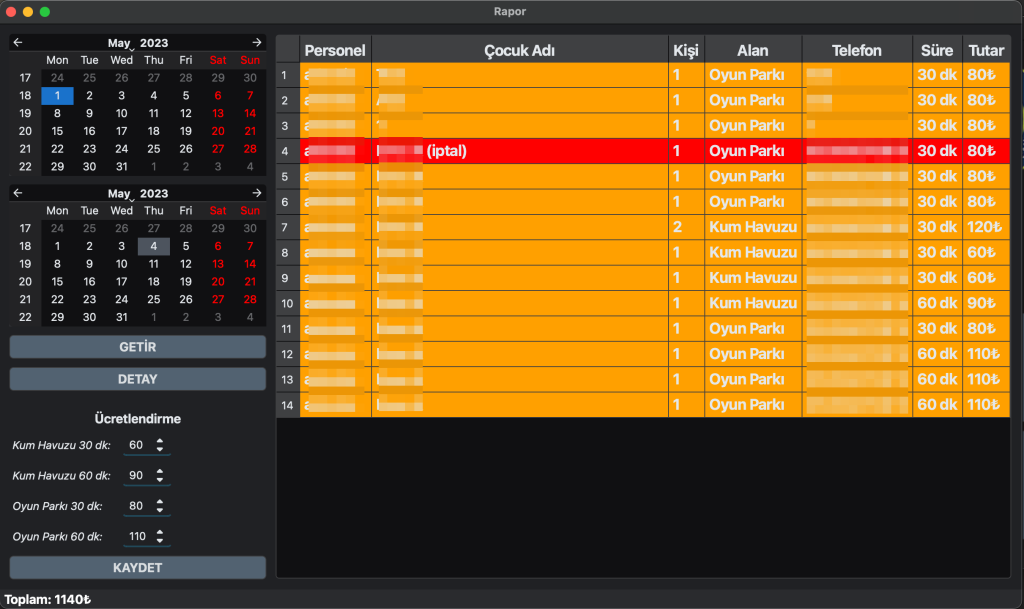Screen dimensions: 1024x609
Task: Decrease Oyun Parkı 30 dk price
Action: pos(160,510)
